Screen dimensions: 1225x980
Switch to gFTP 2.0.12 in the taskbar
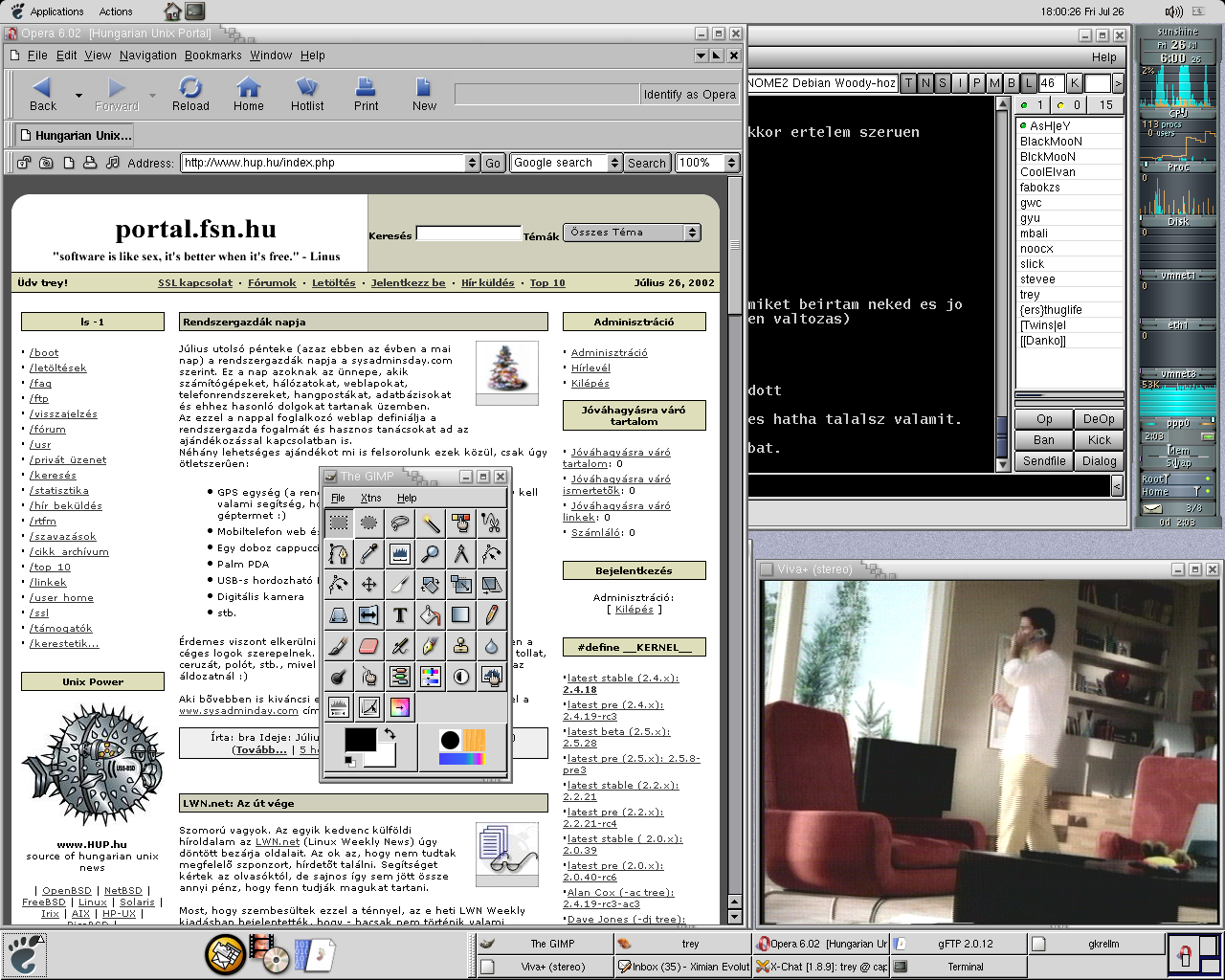tap(958, 944)
